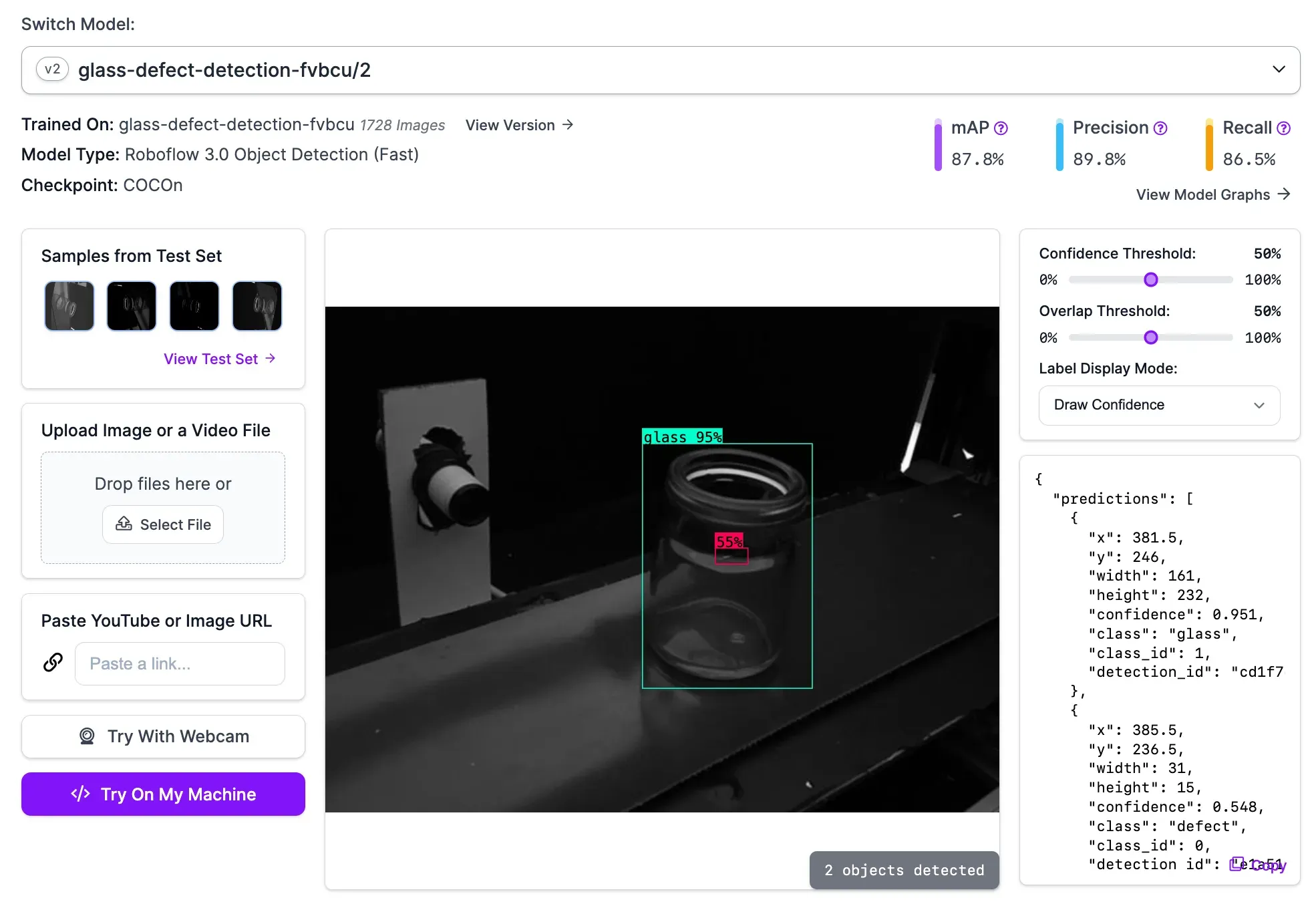1316x918 pixels.
Task: Click the Recall help question-mark icon
Action: tap(1283, 128)
